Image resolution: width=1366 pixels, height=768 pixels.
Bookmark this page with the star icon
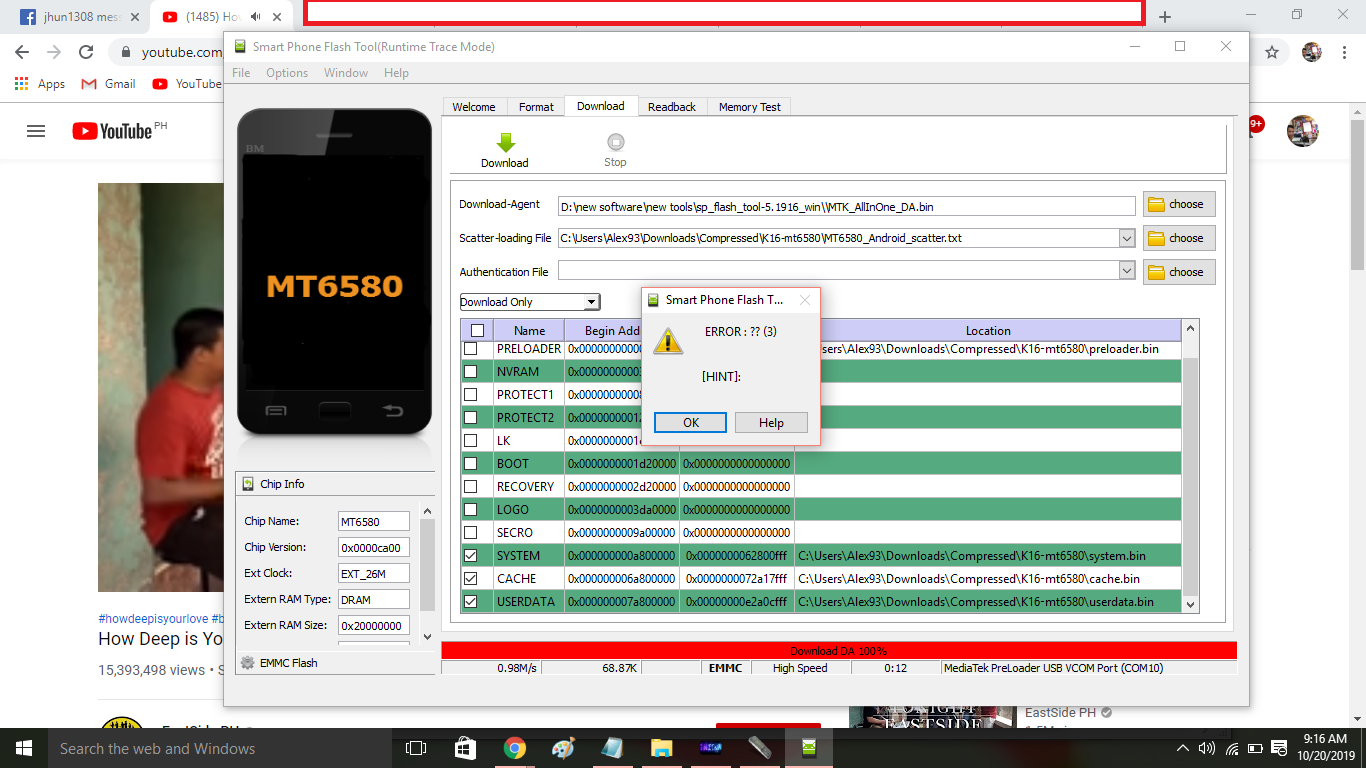(x=1272, y=52)
